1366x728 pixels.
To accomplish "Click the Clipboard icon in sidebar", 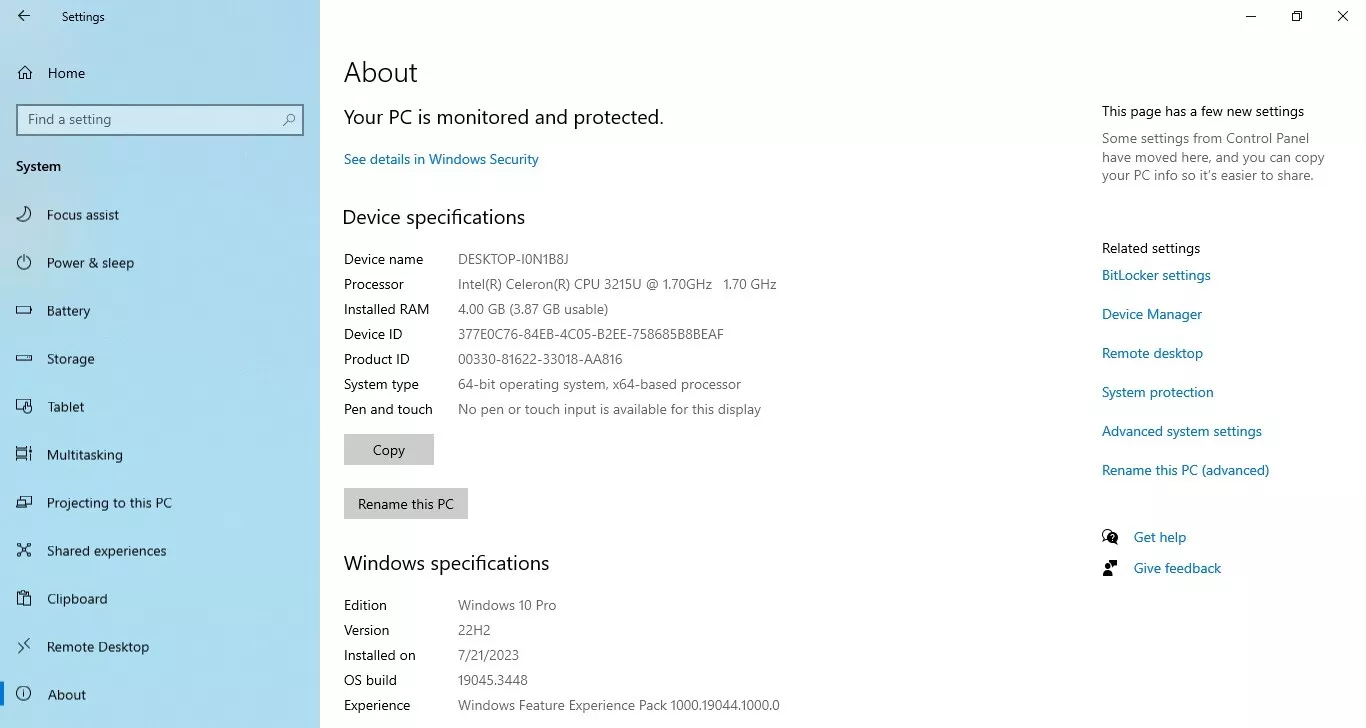I will click(25, 599).
